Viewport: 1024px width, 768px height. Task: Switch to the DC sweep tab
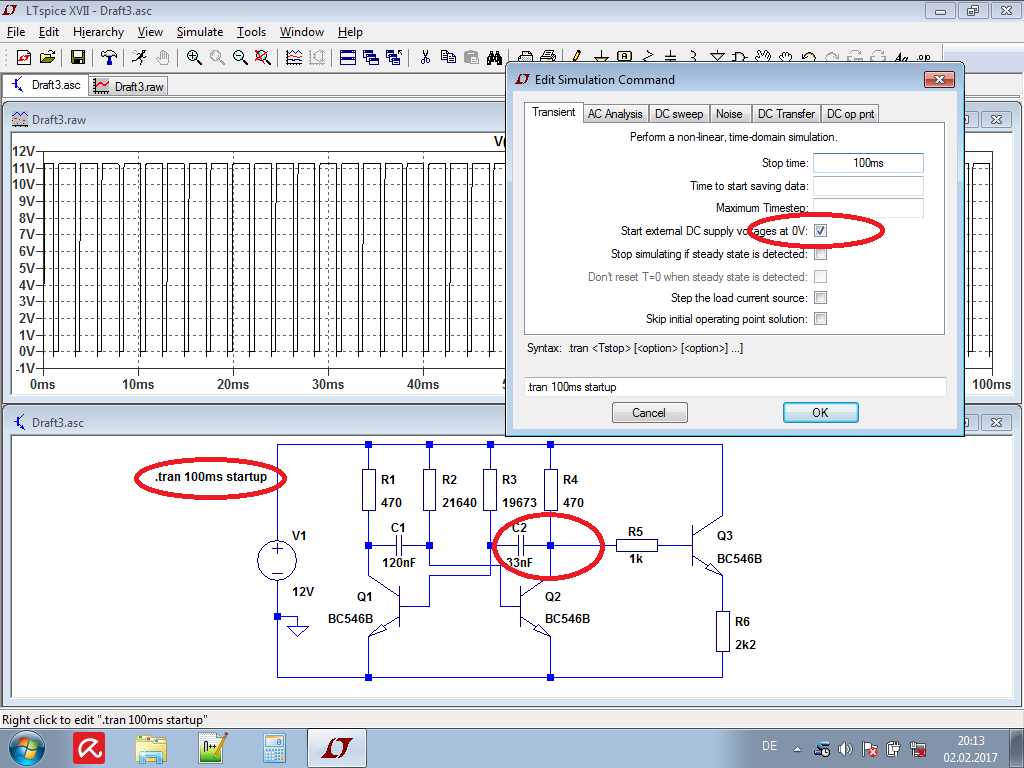679,114
